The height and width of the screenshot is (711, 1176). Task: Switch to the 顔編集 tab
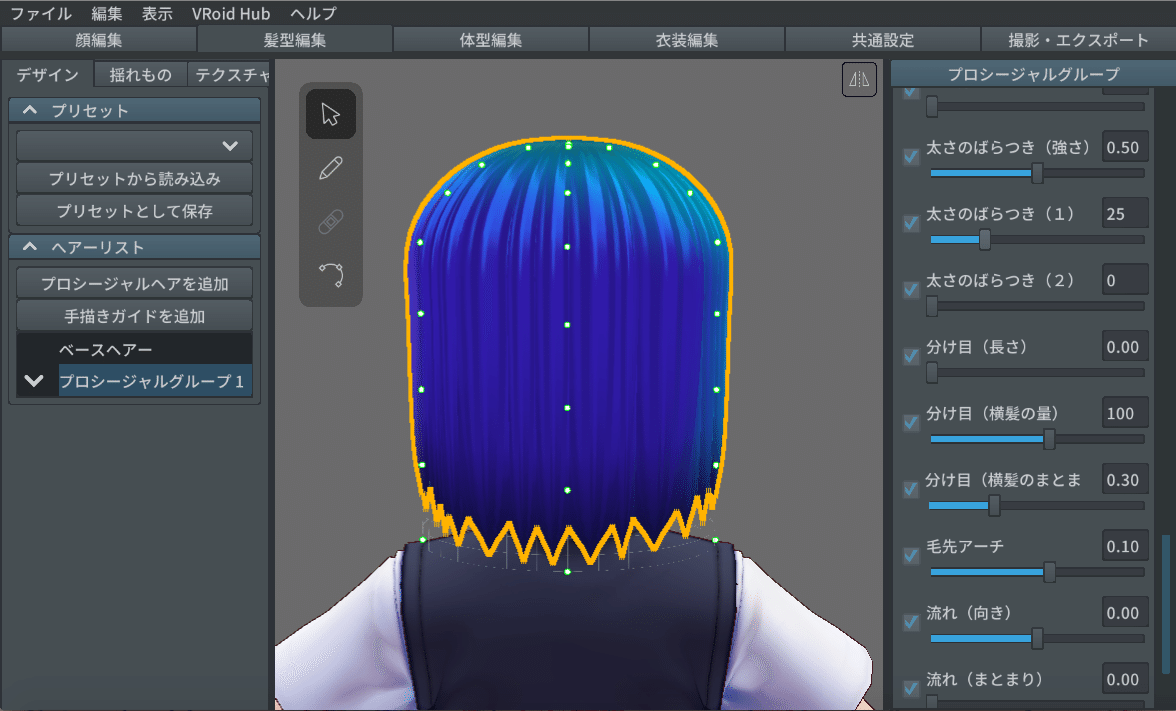pyautogui.click(x=98, y=40)
